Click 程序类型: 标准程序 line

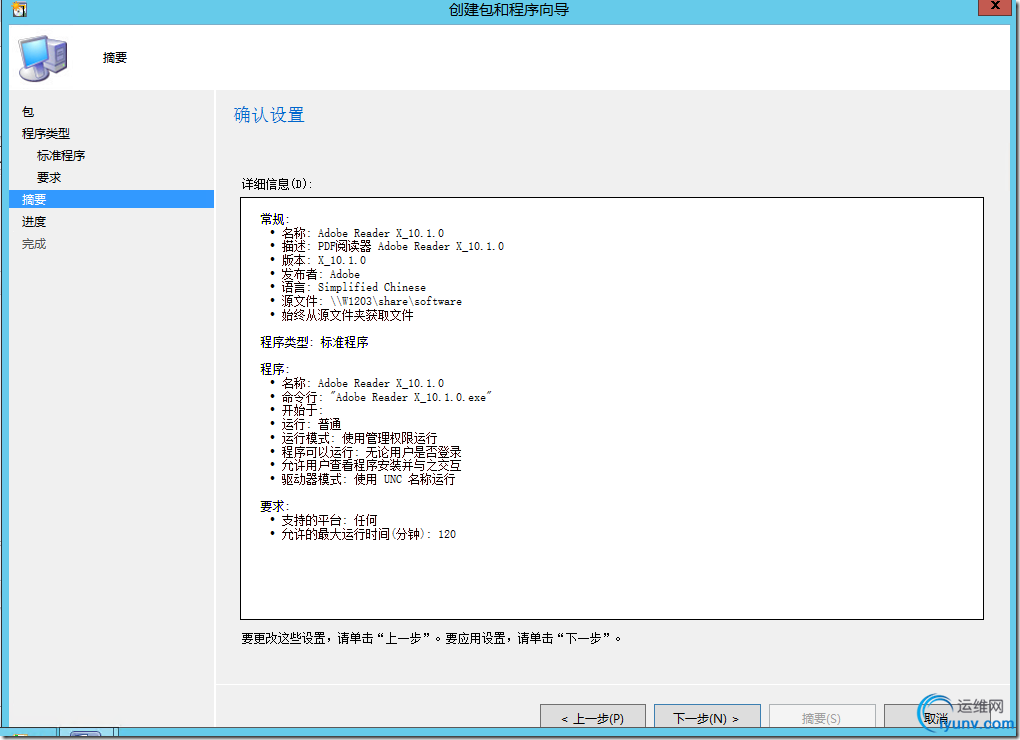(314, 342)
